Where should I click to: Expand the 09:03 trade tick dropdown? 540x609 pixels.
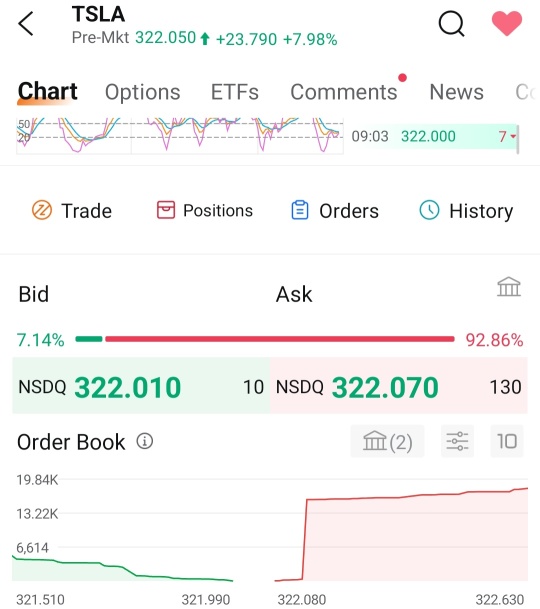[513, 137]
